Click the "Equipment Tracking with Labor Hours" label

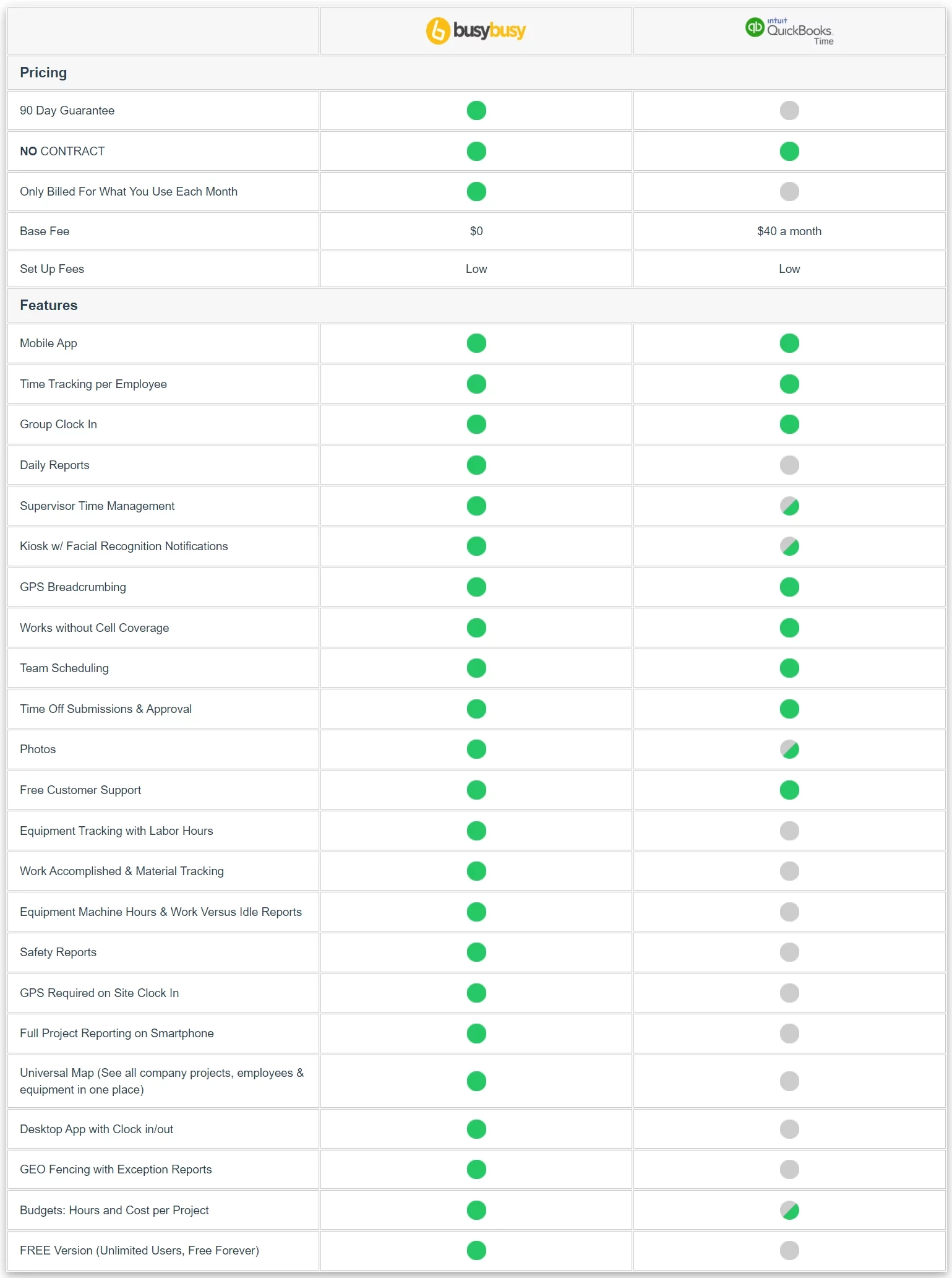(116, 831)
